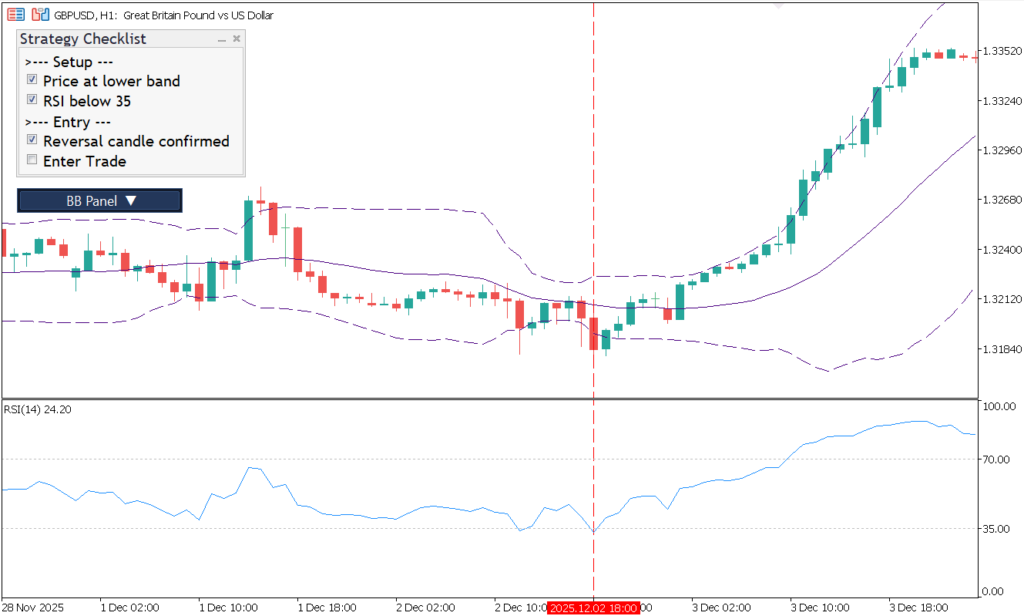
Task: Click the chart windows icon beside GBPUSD title
Action: pos(39,14)
